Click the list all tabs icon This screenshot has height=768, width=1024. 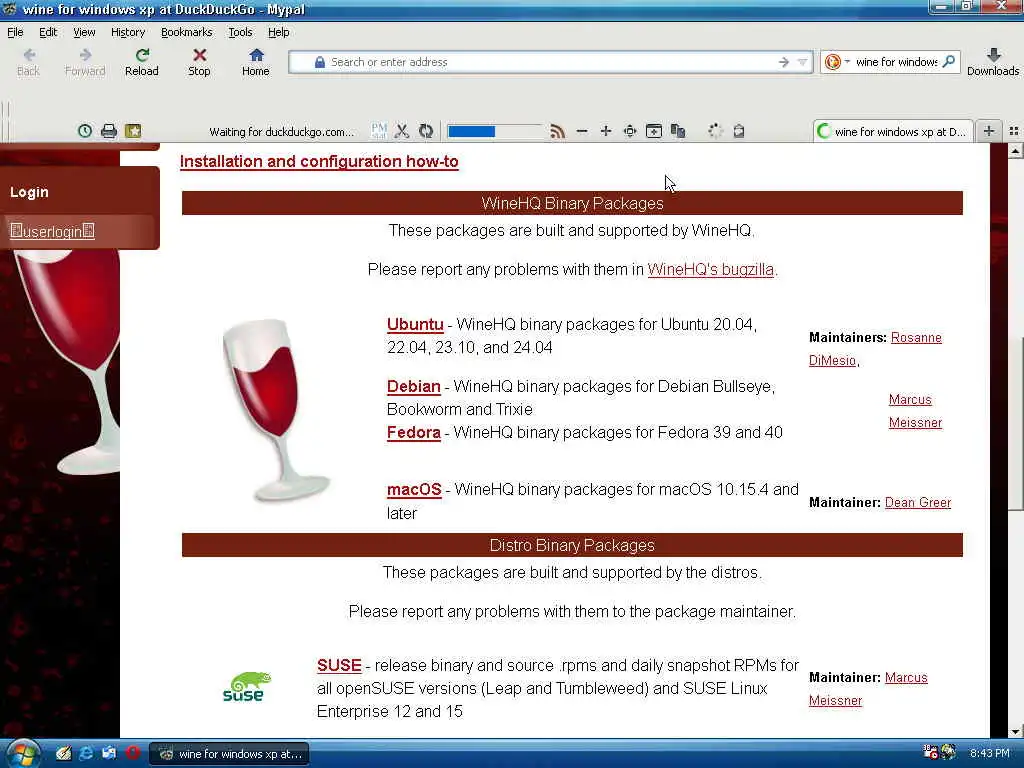pyautogui.click(x=1014, y=131)
